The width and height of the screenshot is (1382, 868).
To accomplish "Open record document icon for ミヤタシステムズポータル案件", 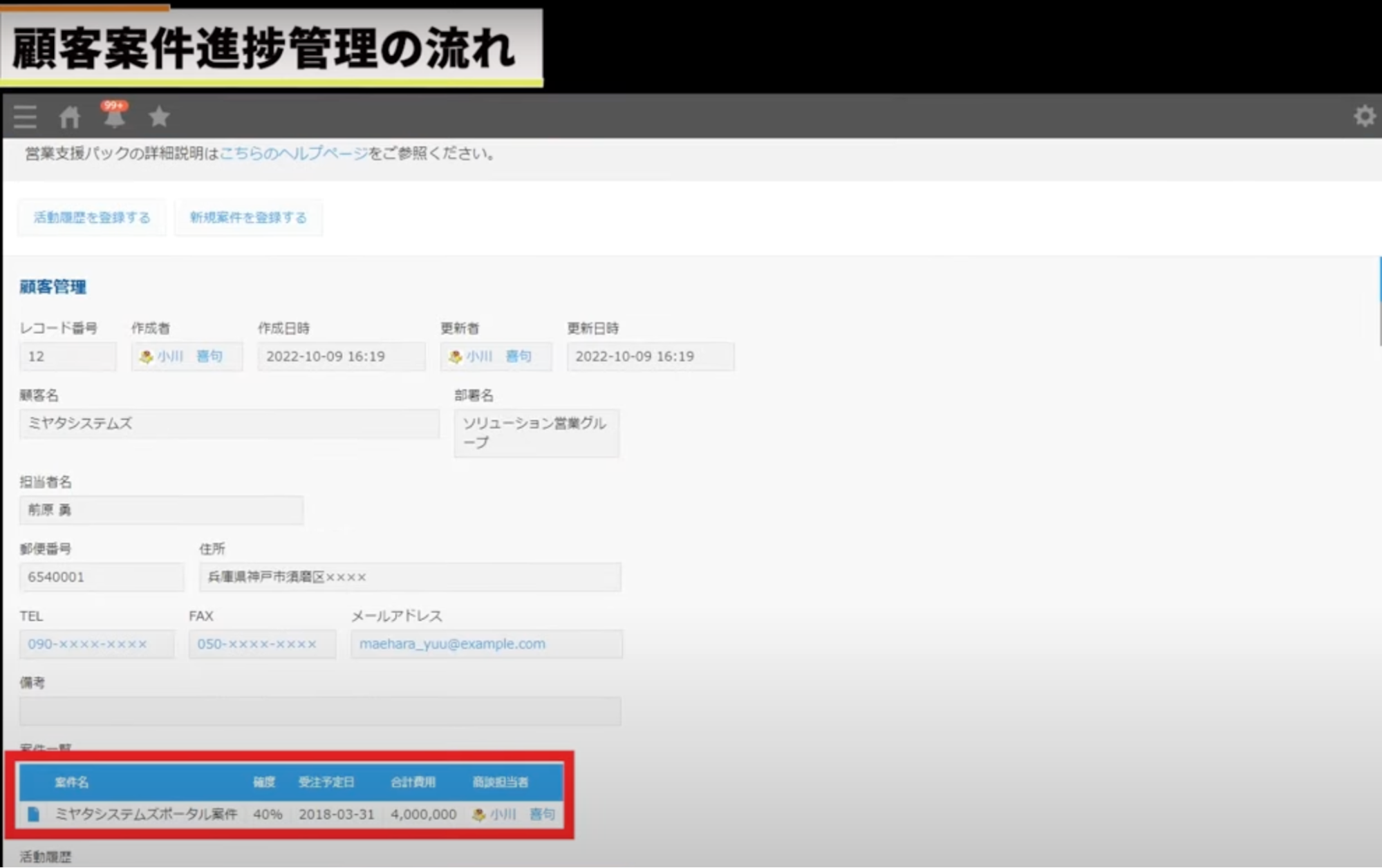I will pos(33,814).
